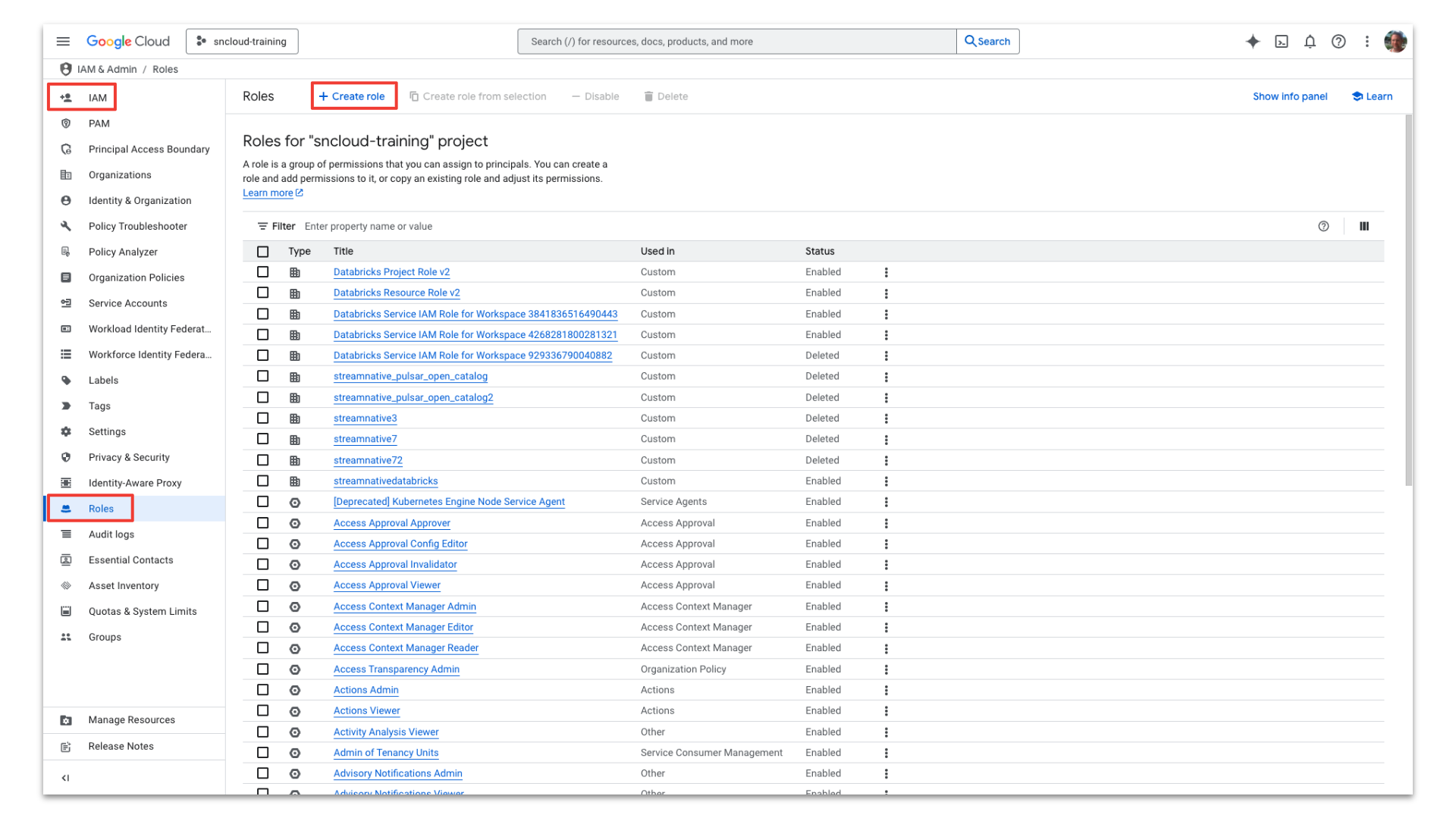This screenshot has height=818, width=1456.
Task: Select all roles with header checkbox
Action: pyautogui.click(x=262, y=252)
